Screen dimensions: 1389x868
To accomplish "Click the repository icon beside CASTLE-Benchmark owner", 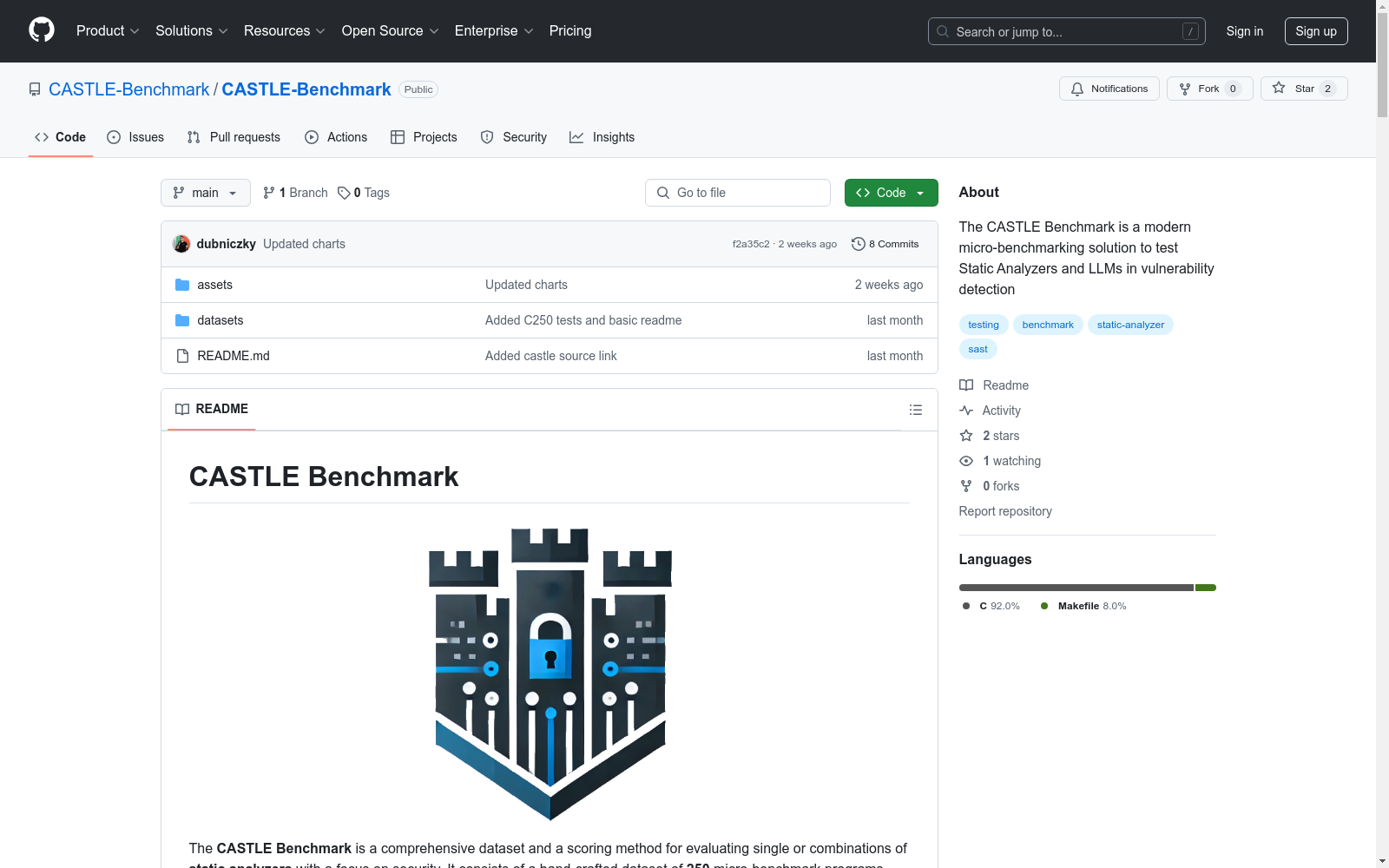I will pos(35,89).
